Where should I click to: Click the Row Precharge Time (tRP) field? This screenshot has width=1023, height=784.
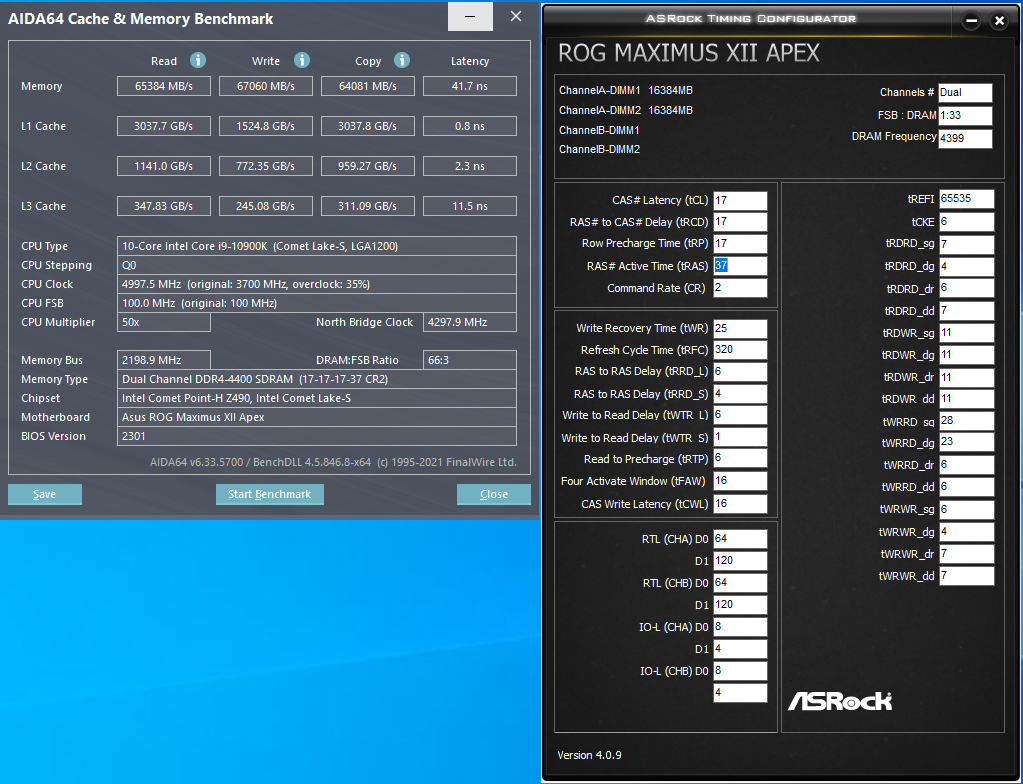(740, 244)
